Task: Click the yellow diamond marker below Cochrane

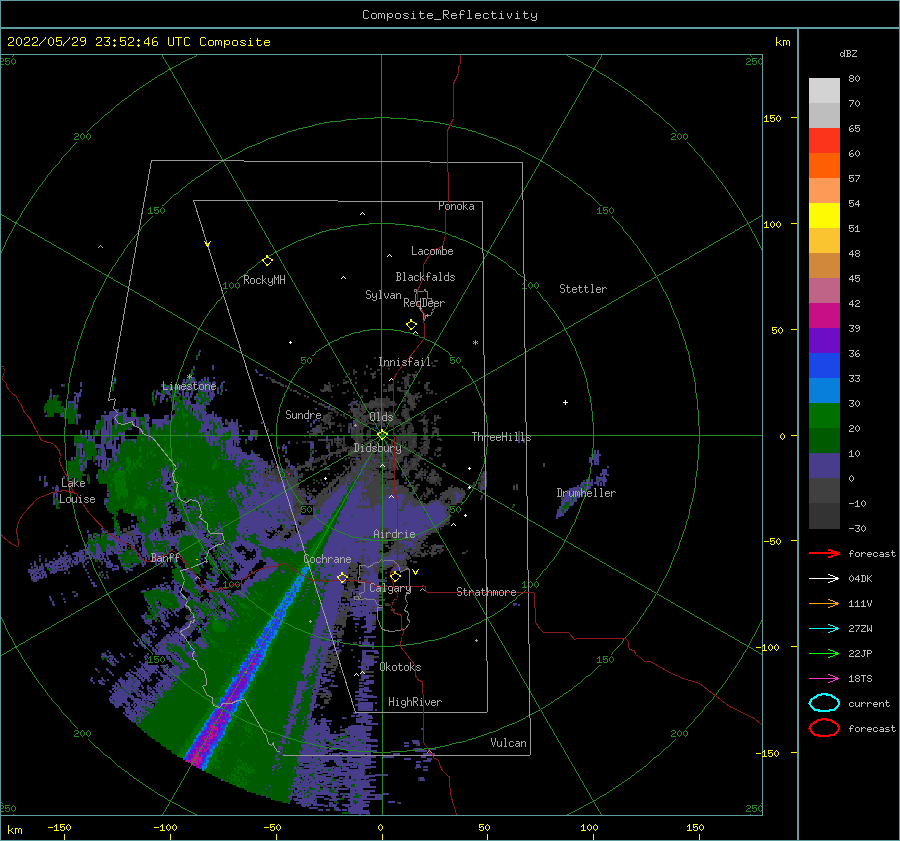Action: [x=342, y=577]
